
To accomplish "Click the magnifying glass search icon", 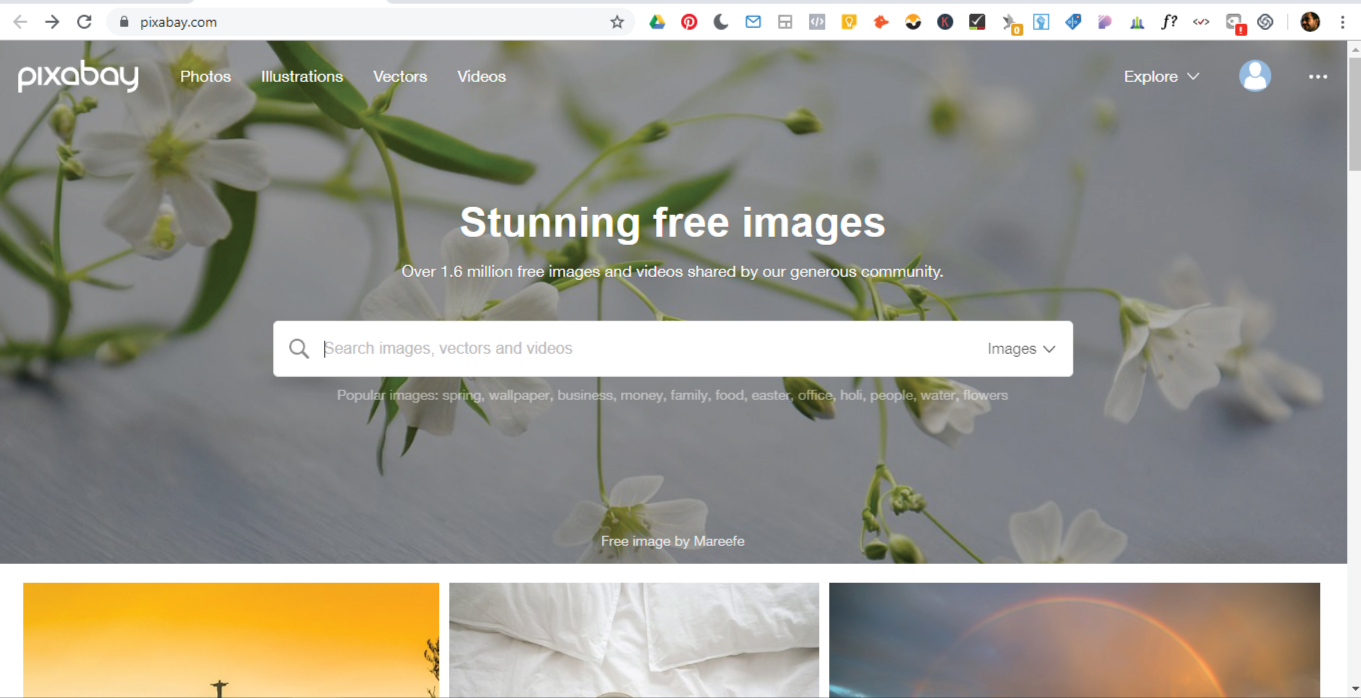I will click(299, 349).
